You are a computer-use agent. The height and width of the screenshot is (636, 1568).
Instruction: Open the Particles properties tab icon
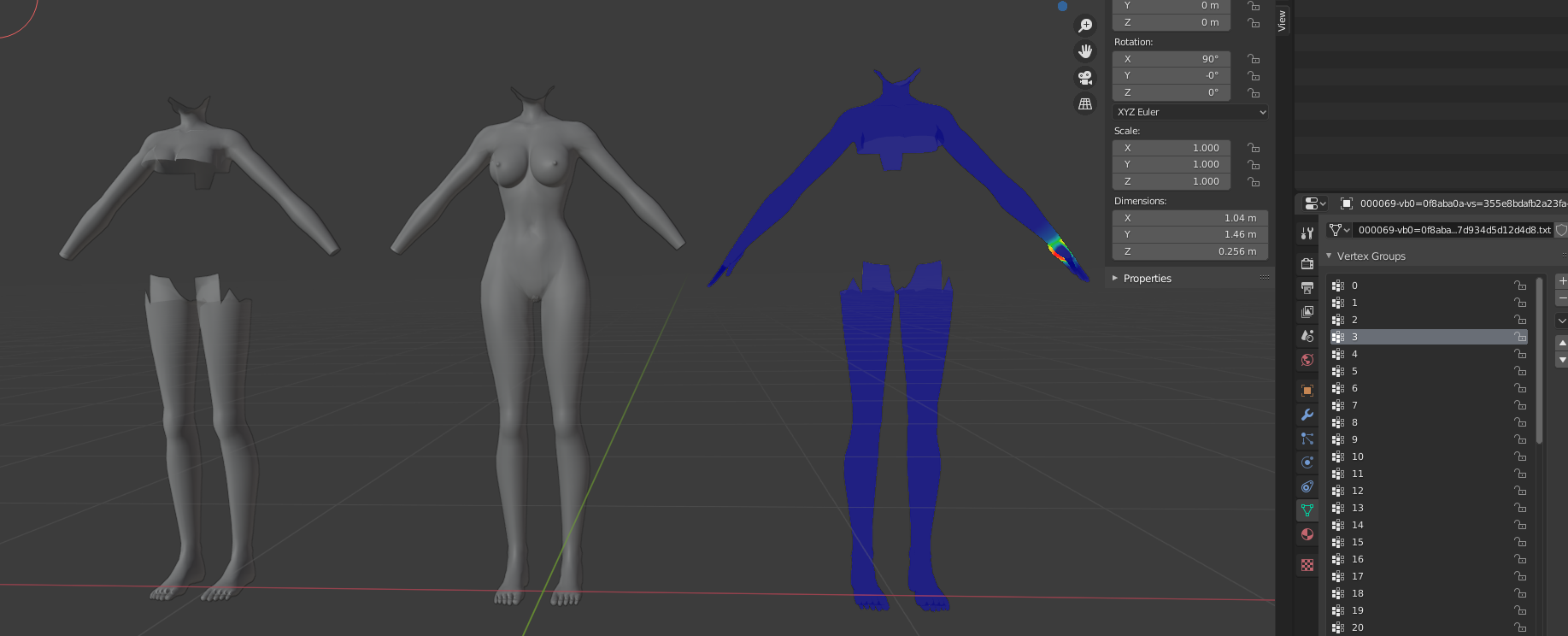click(1307, 439)
